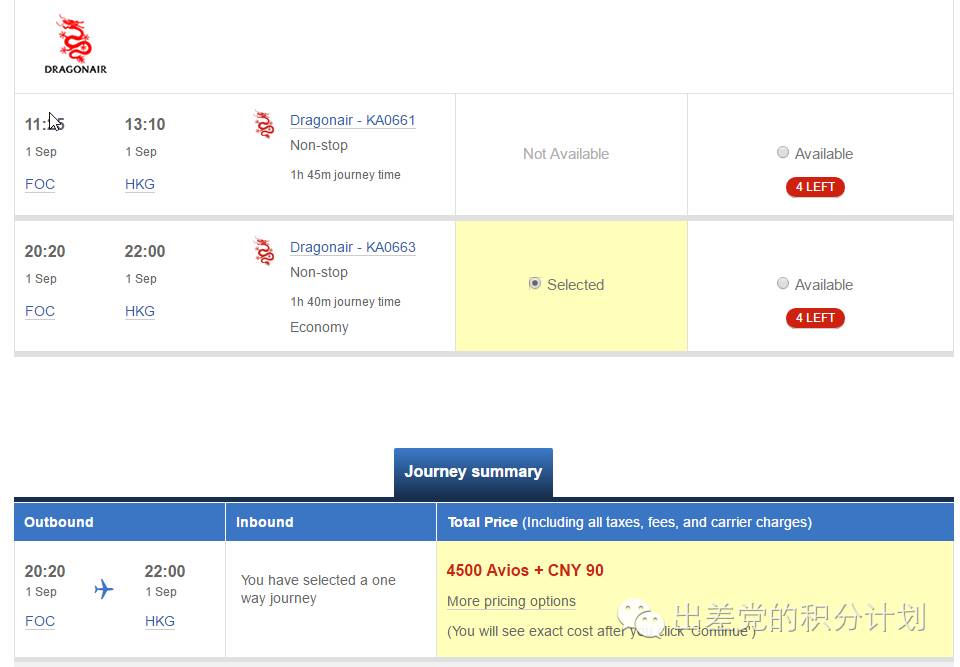Click the HKG airport link for the 13:10 arrival
Viewport: 960px width, 667px height.
pos(140,184)
